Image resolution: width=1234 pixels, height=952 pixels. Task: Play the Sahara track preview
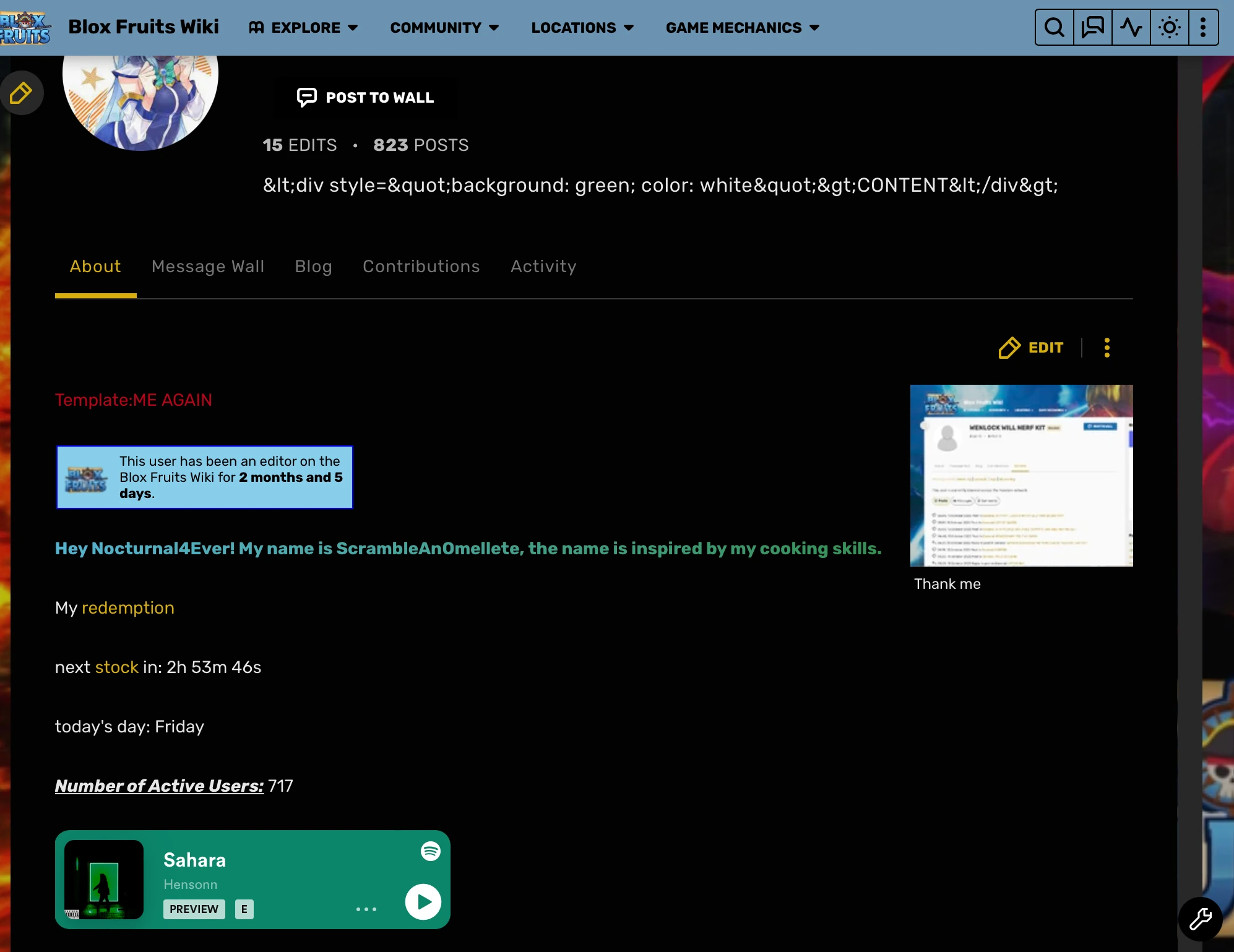tap(423, 902)
